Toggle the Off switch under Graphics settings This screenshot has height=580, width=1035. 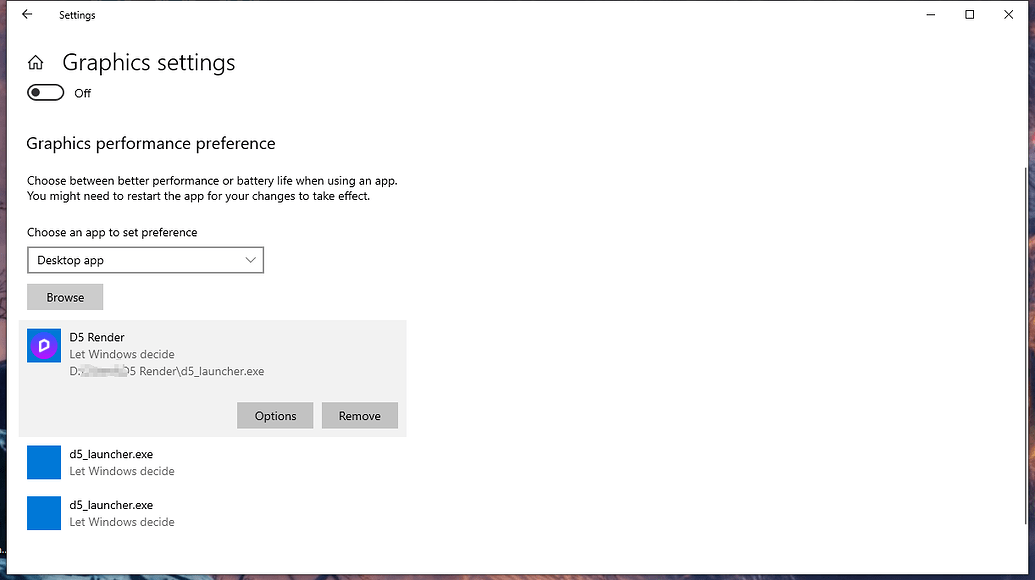pyautogui.click(x=46, y=92)
